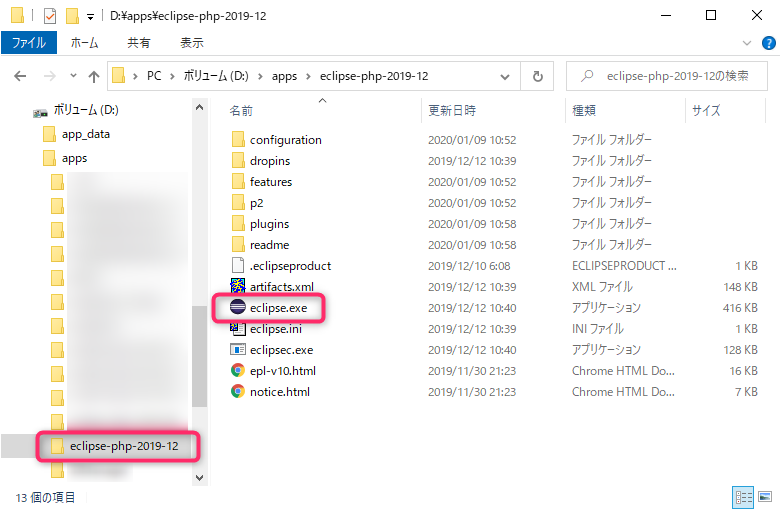Select the plugins folder icon
781x510 pixels.
click(x=238, y=224)
